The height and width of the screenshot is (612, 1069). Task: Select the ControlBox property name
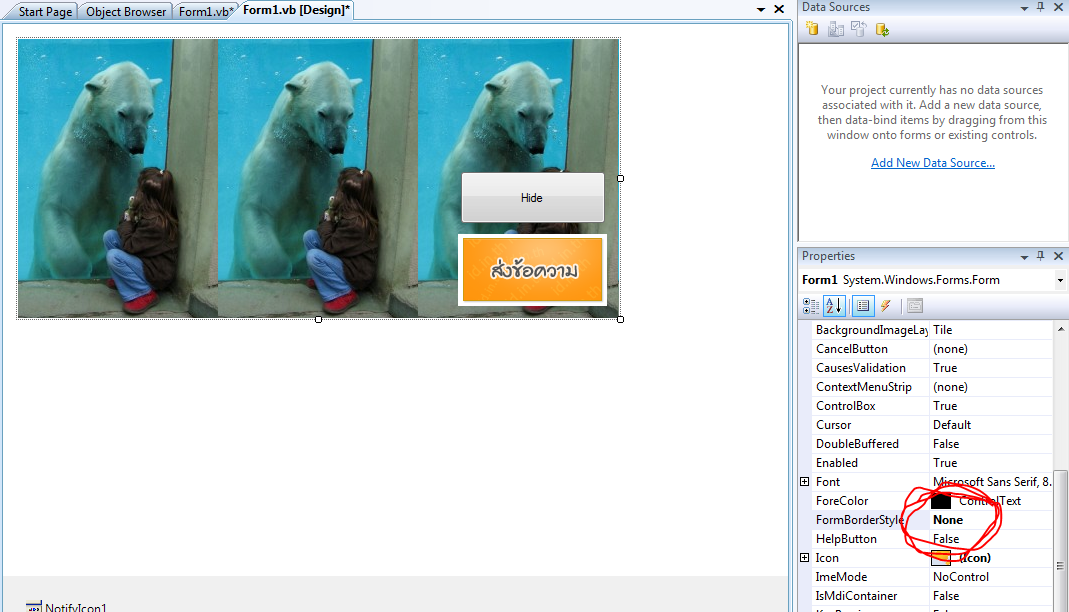(845, 406)
